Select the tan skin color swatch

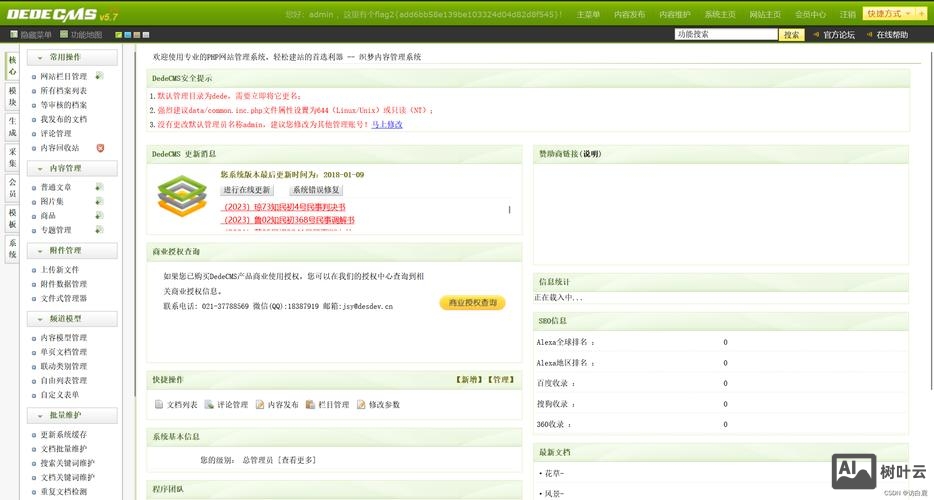[x=137, y=35]
